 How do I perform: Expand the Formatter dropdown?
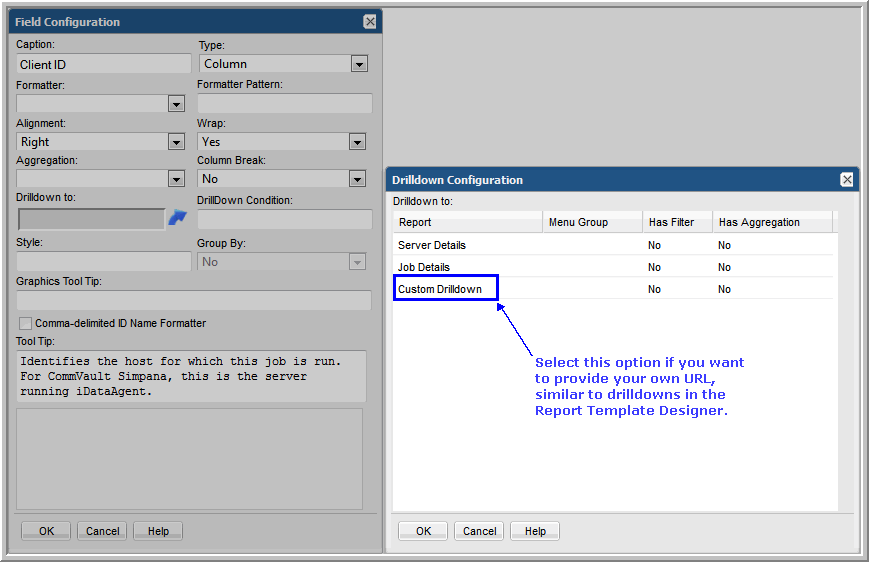click(176, 103)
